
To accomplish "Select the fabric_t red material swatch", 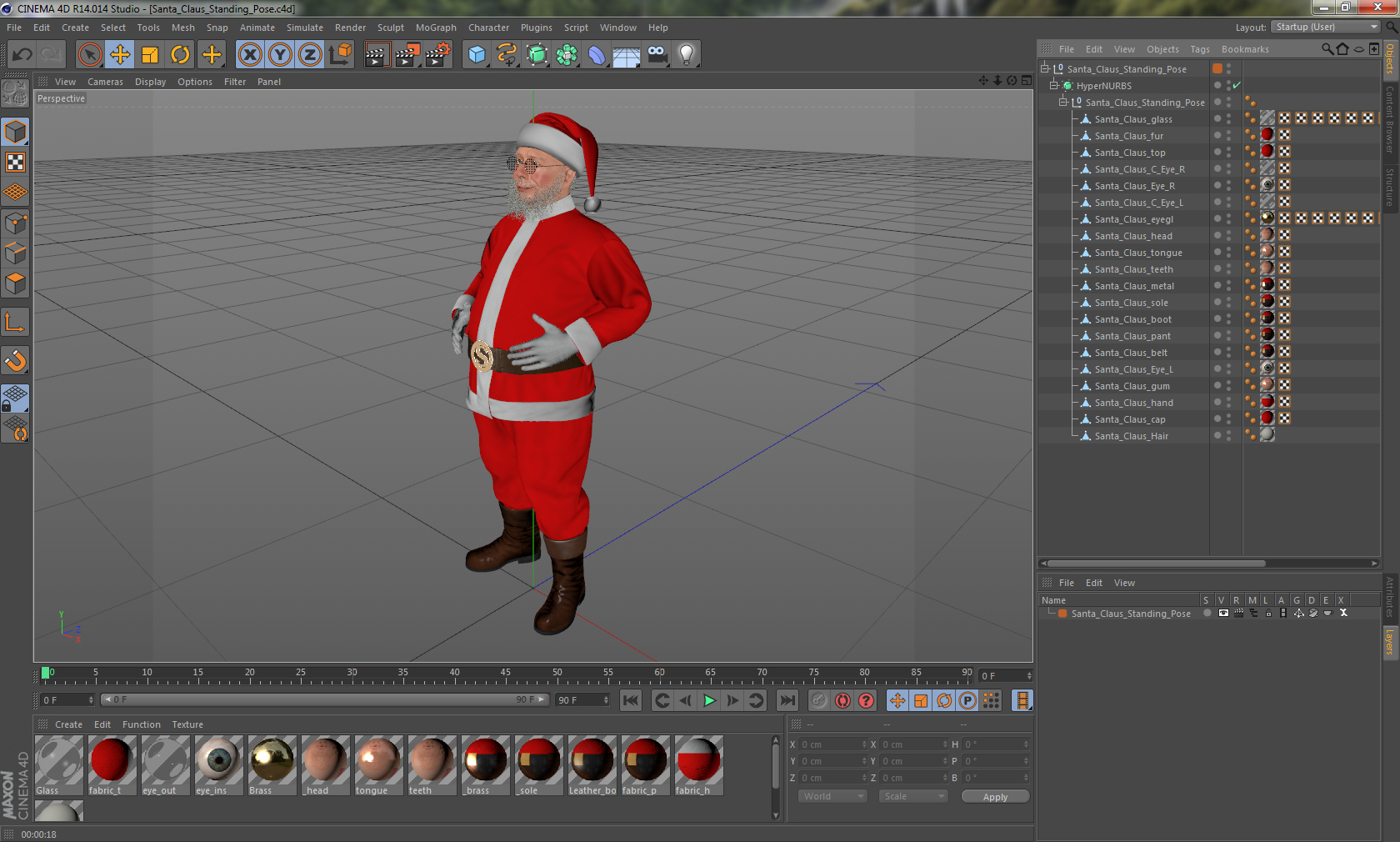I will coord(112,765).
